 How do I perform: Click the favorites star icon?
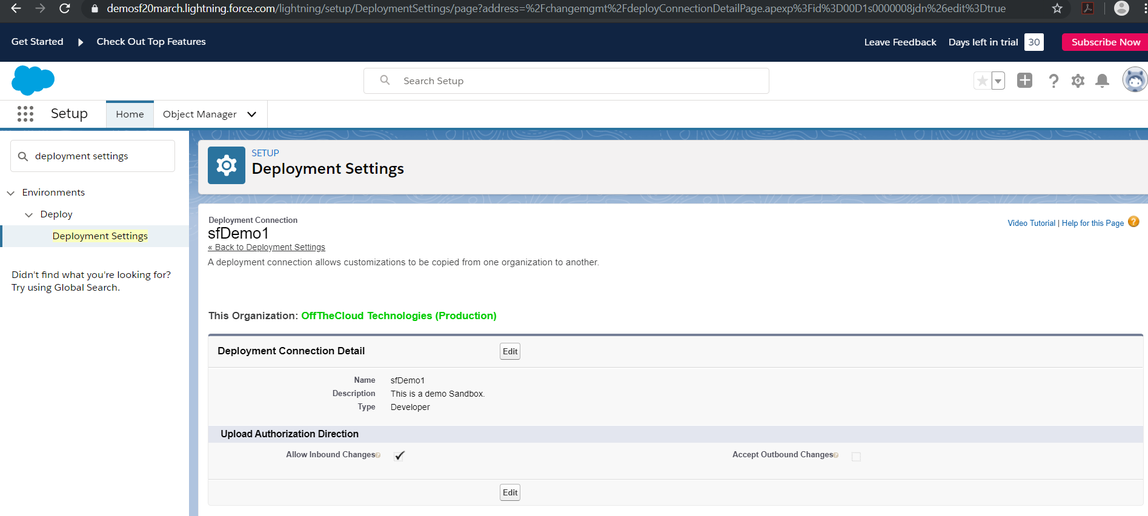982,81
